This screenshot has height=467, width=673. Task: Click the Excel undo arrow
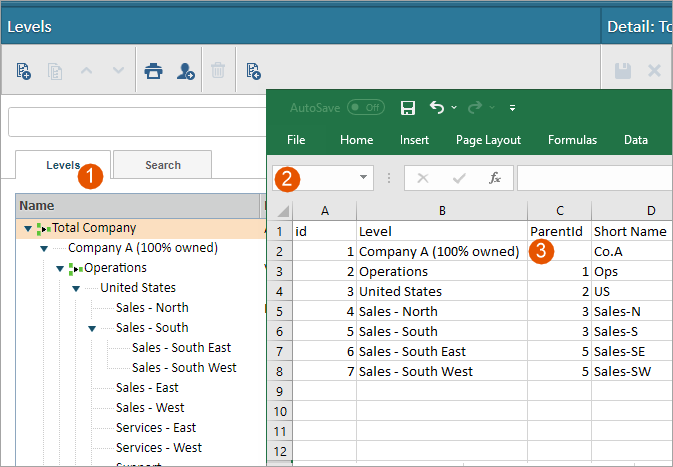tap(437, 107)
